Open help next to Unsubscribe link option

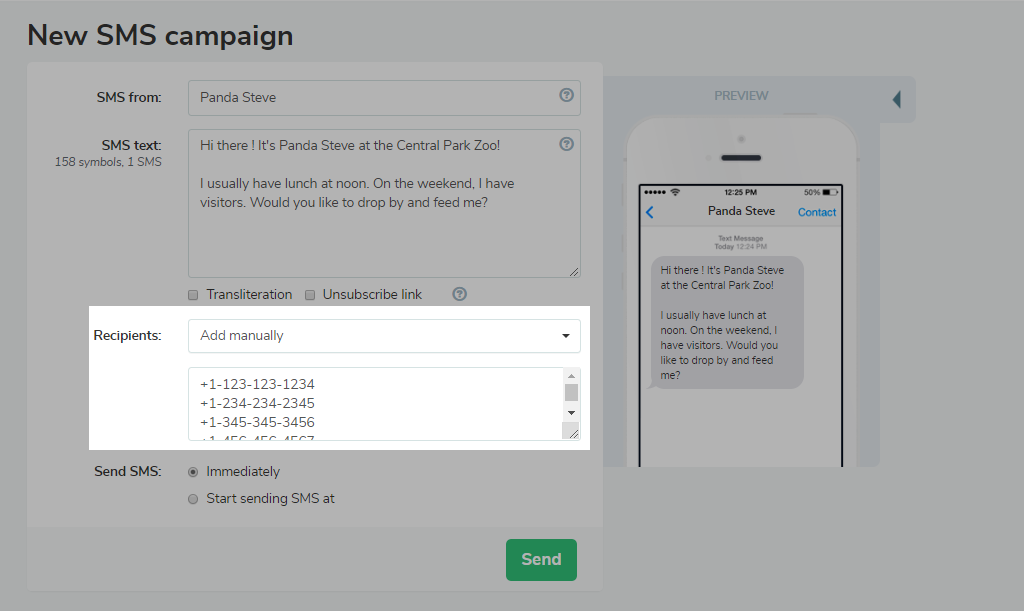point(459,294)
